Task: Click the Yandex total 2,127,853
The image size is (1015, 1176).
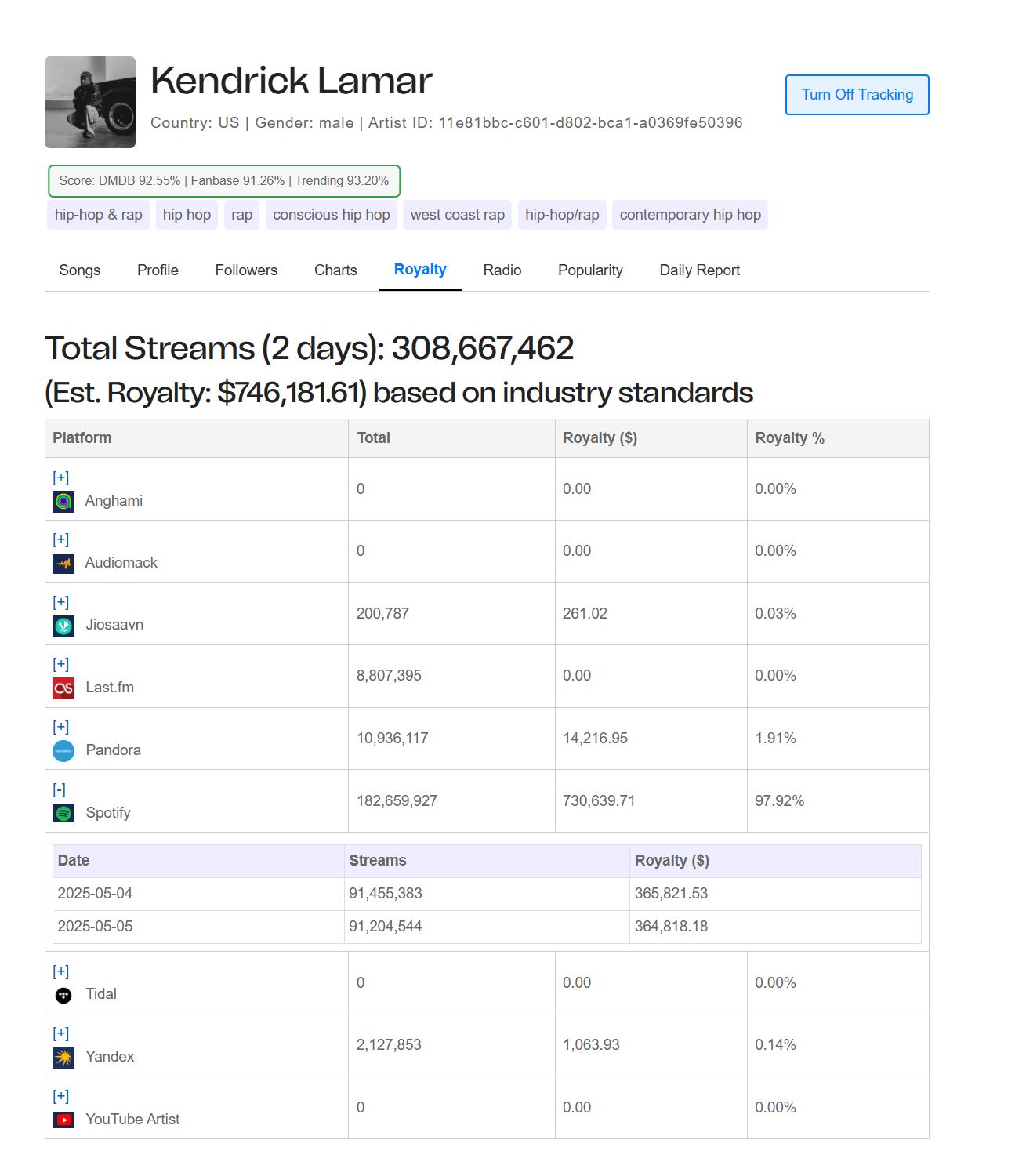Action: tap(390, 1045)
